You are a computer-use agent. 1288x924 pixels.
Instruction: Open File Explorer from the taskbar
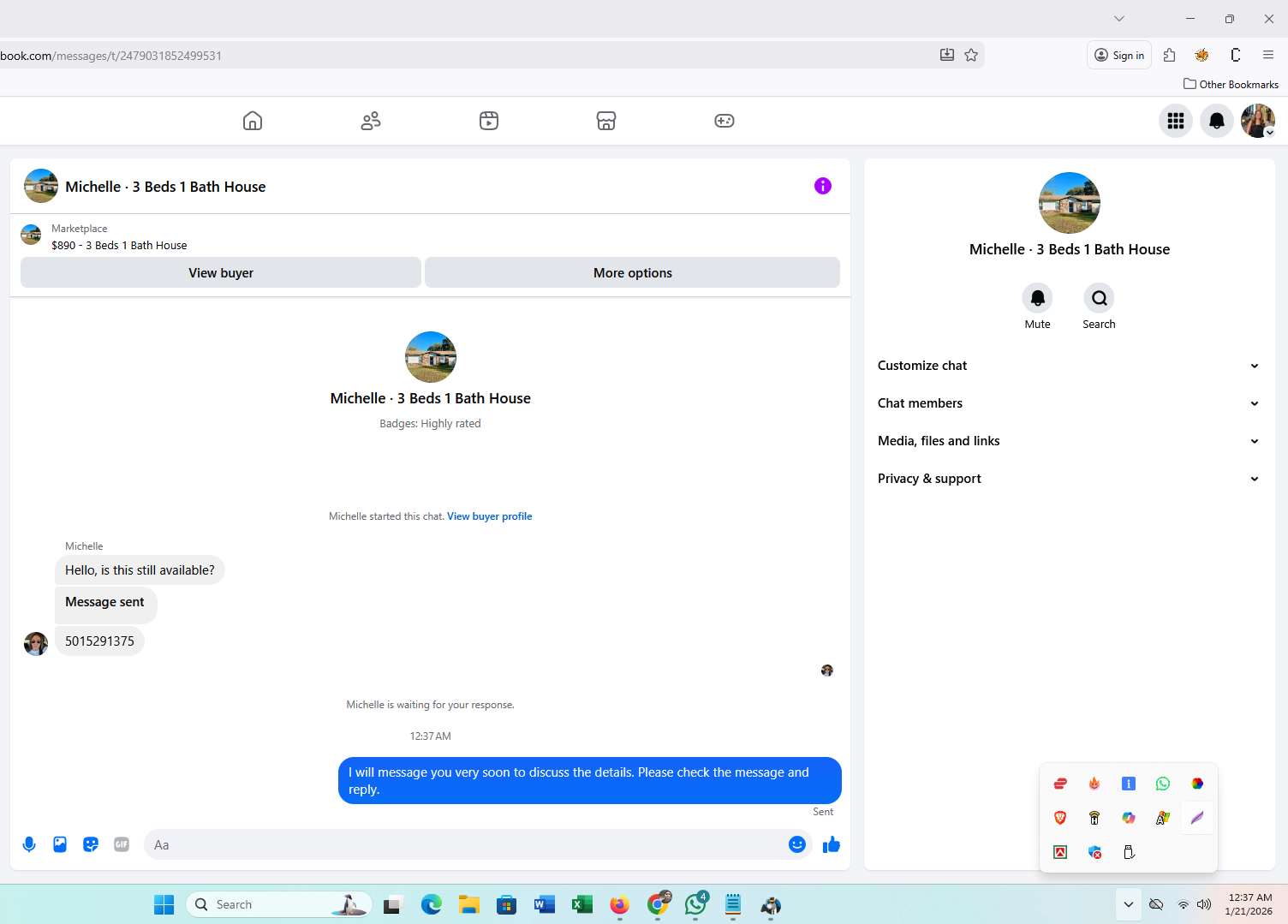468,904
